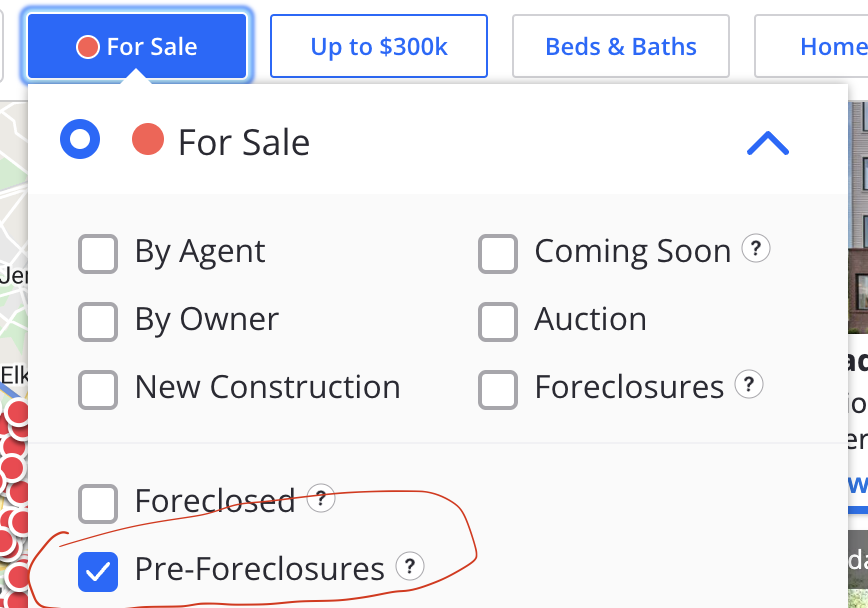Uncheck the Pre-Foreclosures checkbox
868x608 pixels.
pos(98,571)
